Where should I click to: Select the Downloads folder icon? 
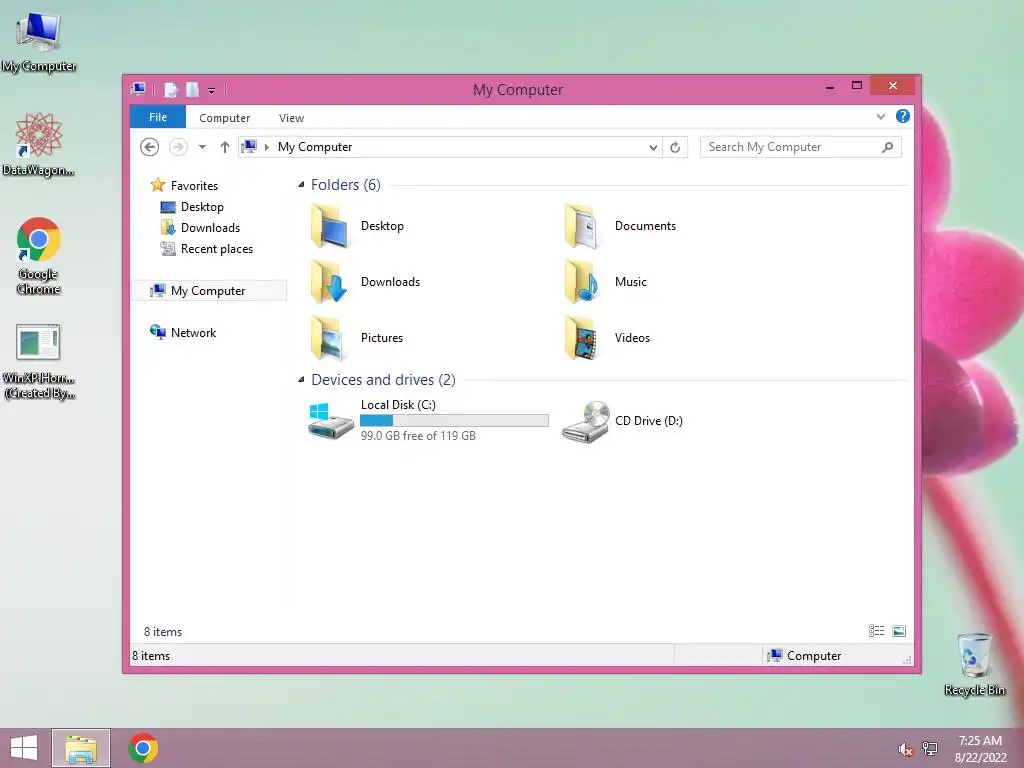[330, 281]
